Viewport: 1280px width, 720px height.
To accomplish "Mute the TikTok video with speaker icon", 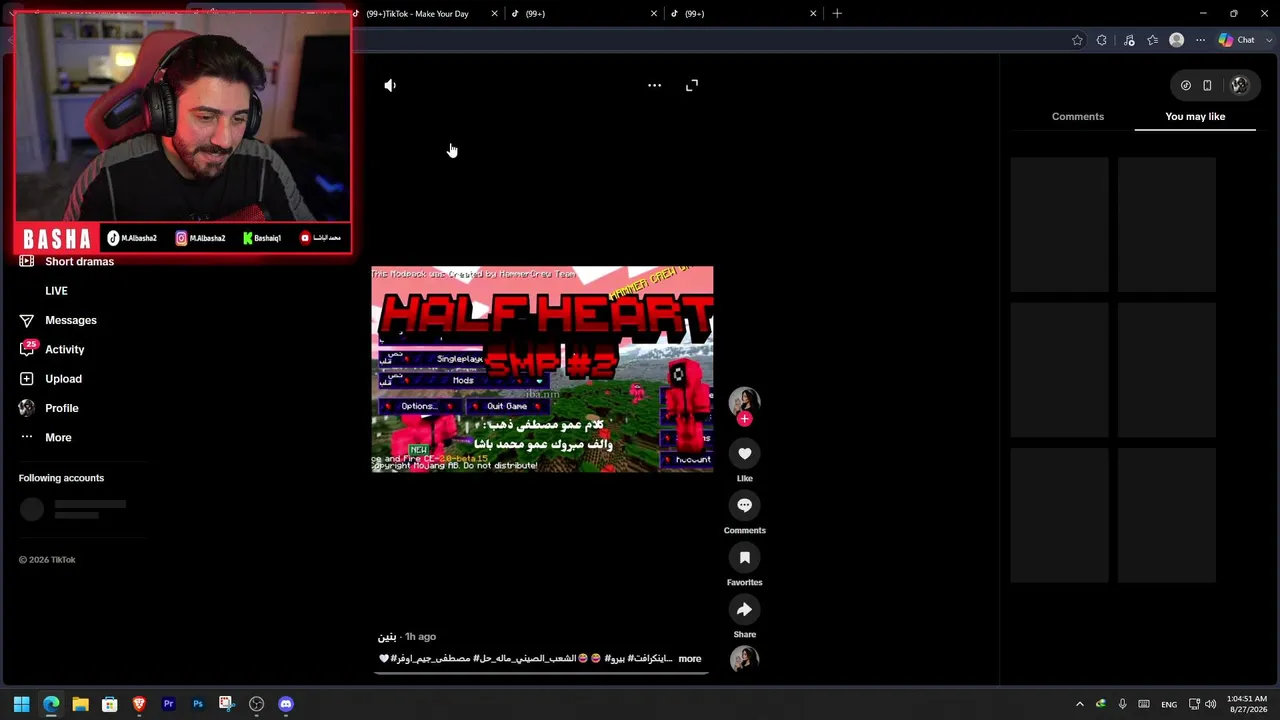I will tap(390, 86).
